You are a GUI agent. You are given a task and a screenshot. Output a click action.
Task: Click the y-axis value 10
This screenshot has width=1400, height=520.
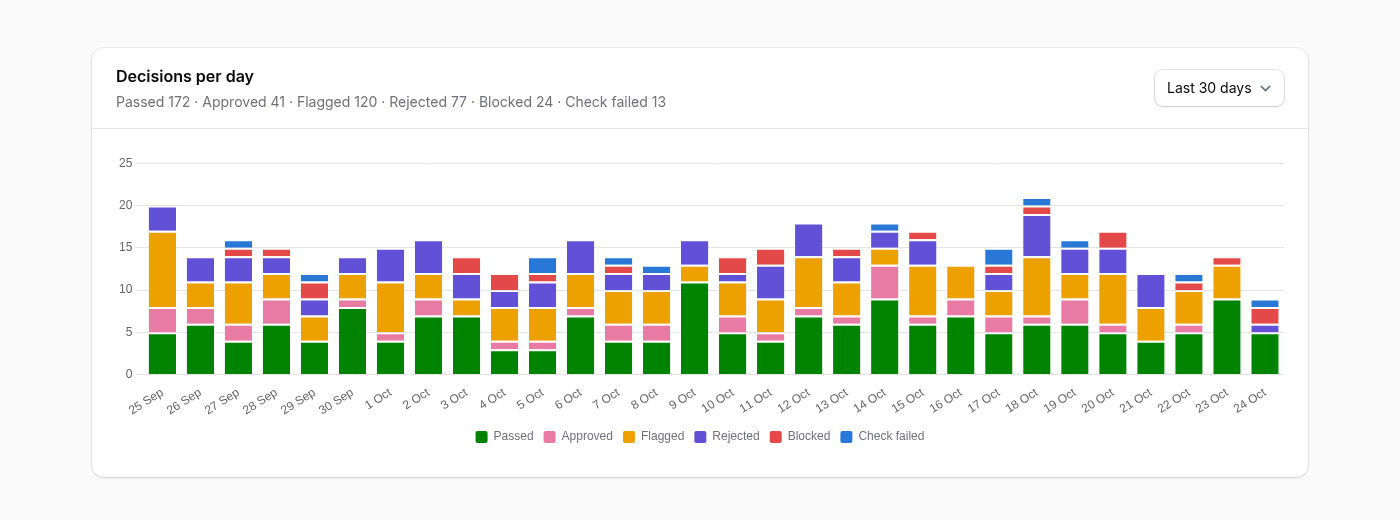(125, 289)
